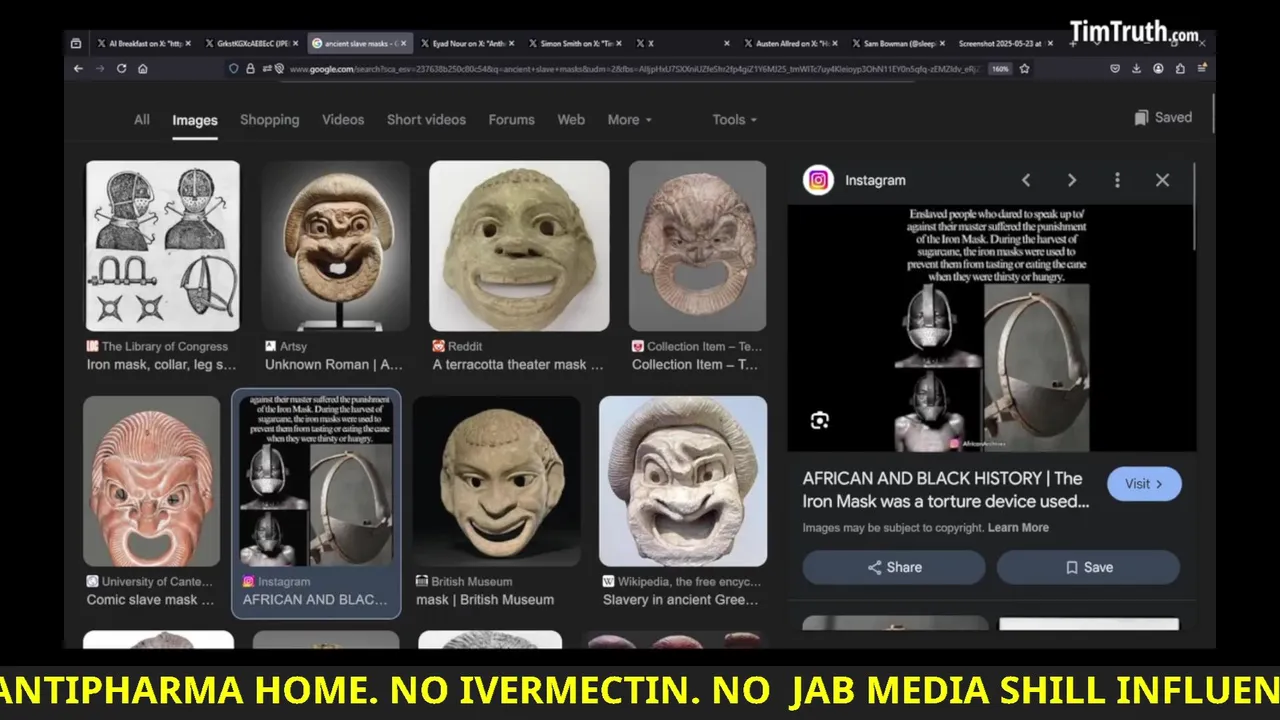This screenshot has width=1280, height=720.
Task: Open the Artsy Unknown Roman mask thumbnail
Action: click(336, 246)
